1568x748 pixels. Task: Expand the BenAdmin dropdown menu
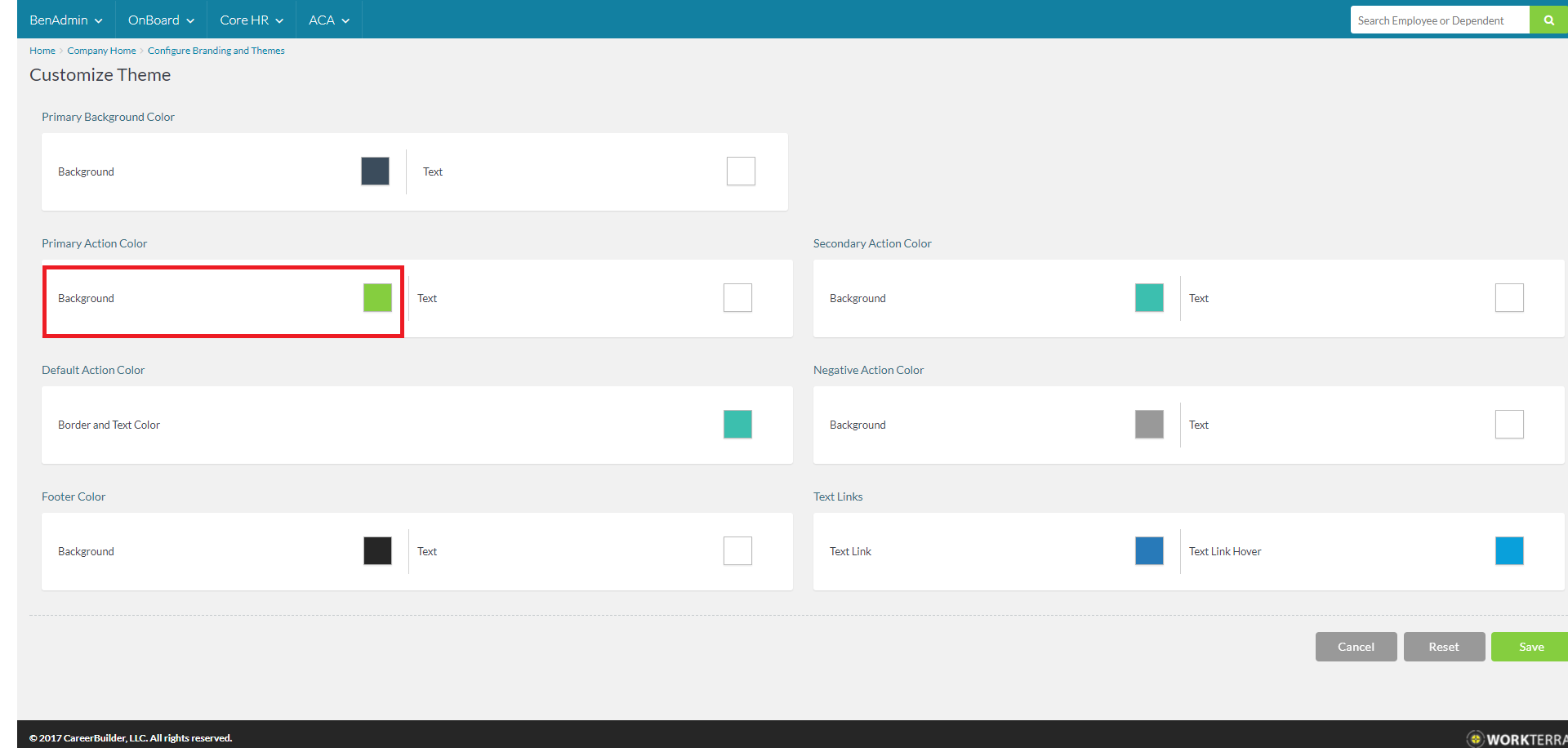point(65,20)
